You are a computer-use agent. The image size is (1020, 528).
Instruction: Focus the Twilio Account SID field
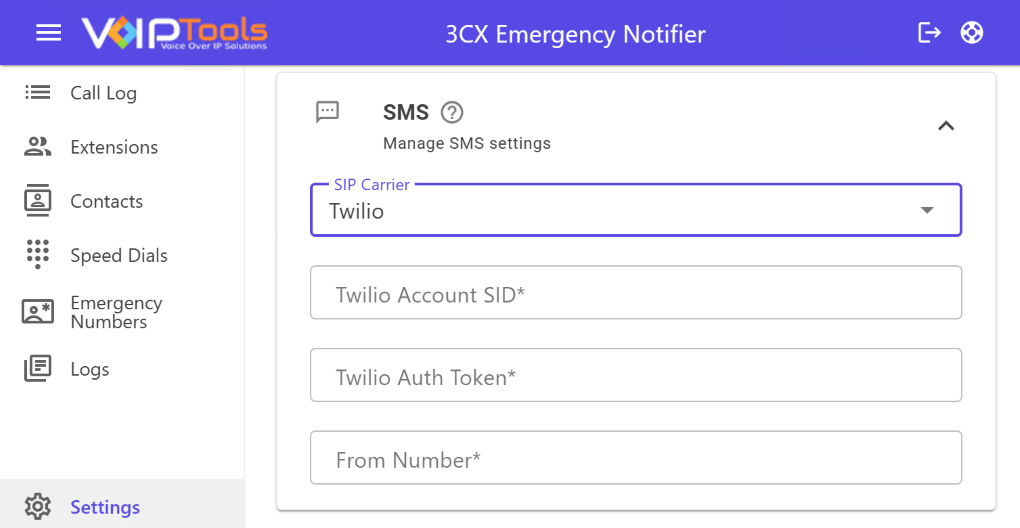tap(636, 294)
